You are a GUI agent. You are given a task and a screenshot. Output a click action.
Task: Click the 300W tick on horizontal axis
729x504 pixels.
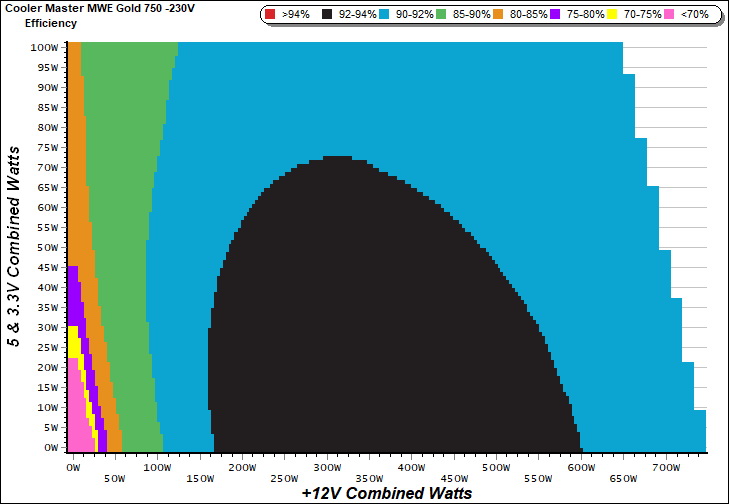tap(328, 467)
